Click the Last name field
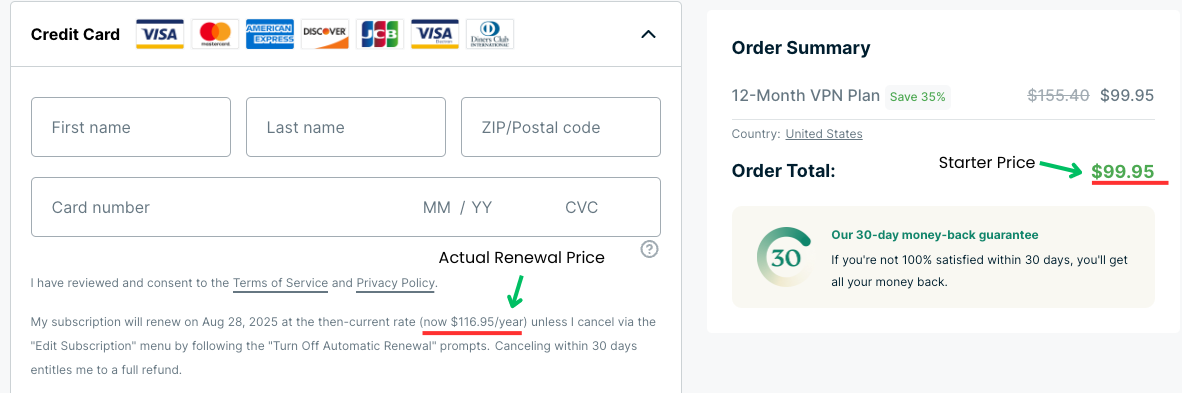The width and height of the screenshot is (1182, 393). tap(346, 127)
